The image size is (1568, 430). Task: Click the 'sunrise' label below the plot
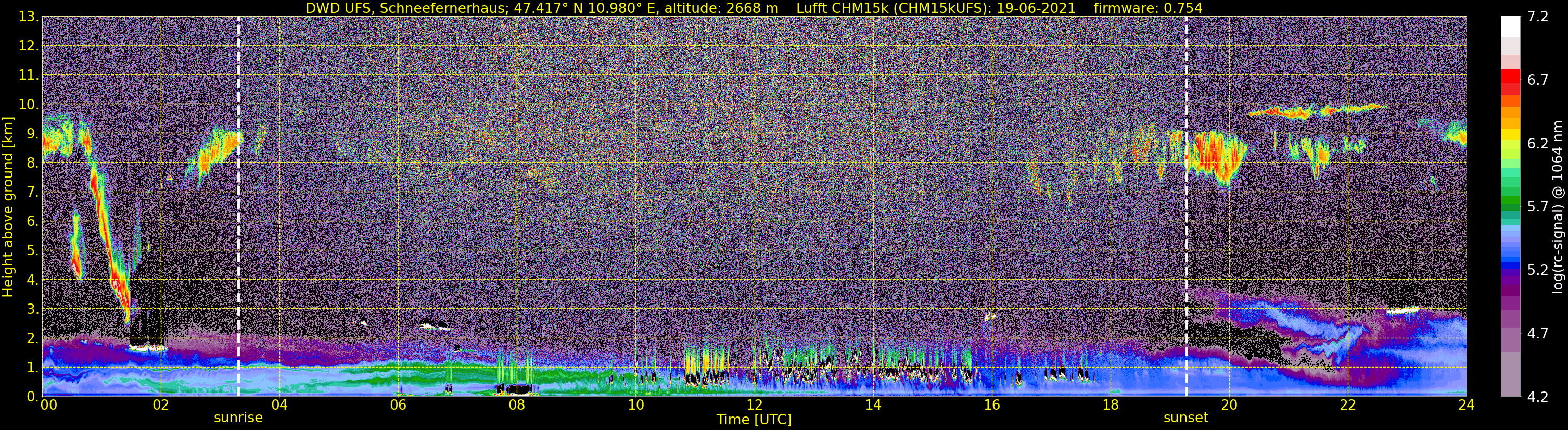click(238, 417)
